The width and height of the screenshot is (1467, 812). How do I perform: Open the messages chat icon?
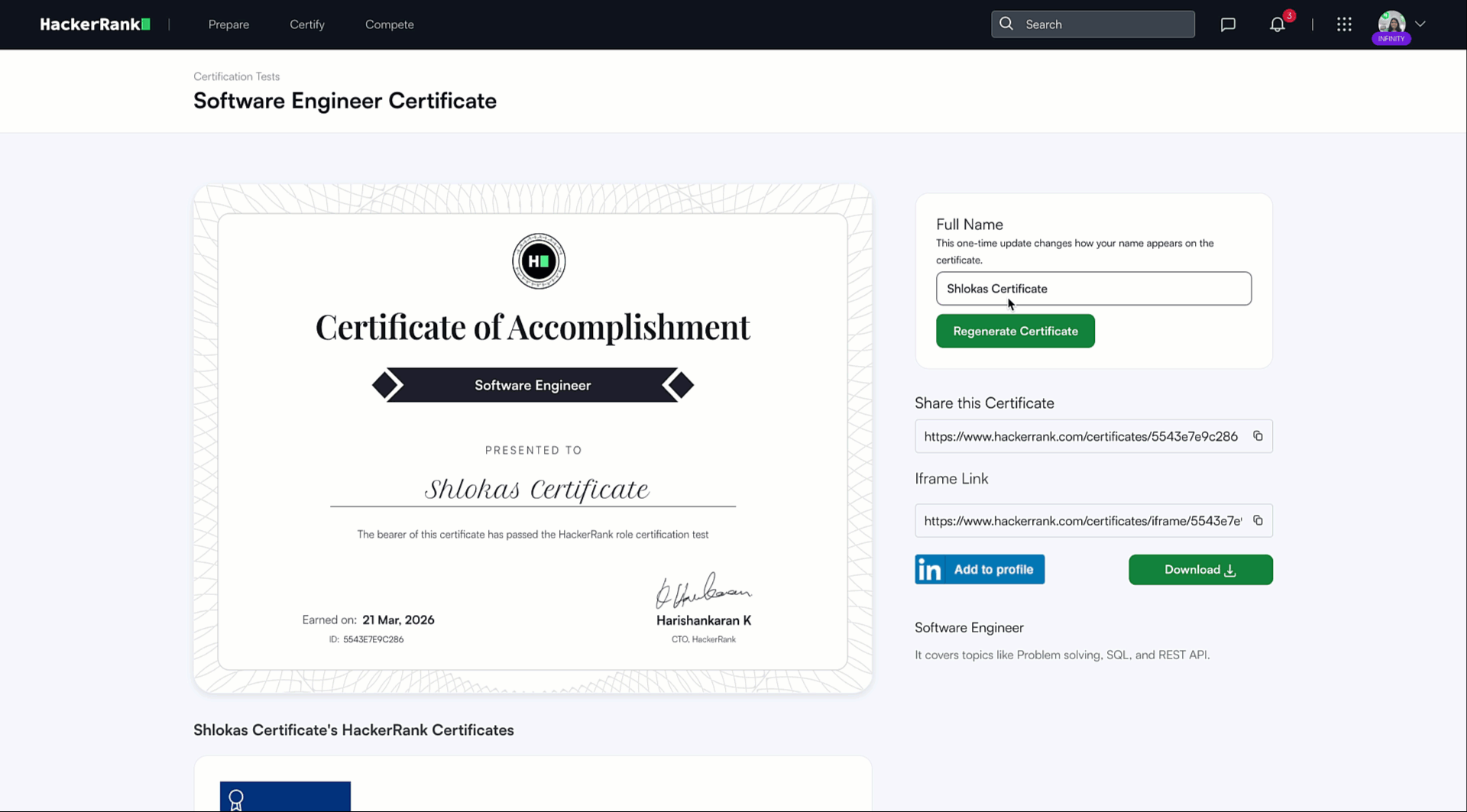click(1228, 24)
